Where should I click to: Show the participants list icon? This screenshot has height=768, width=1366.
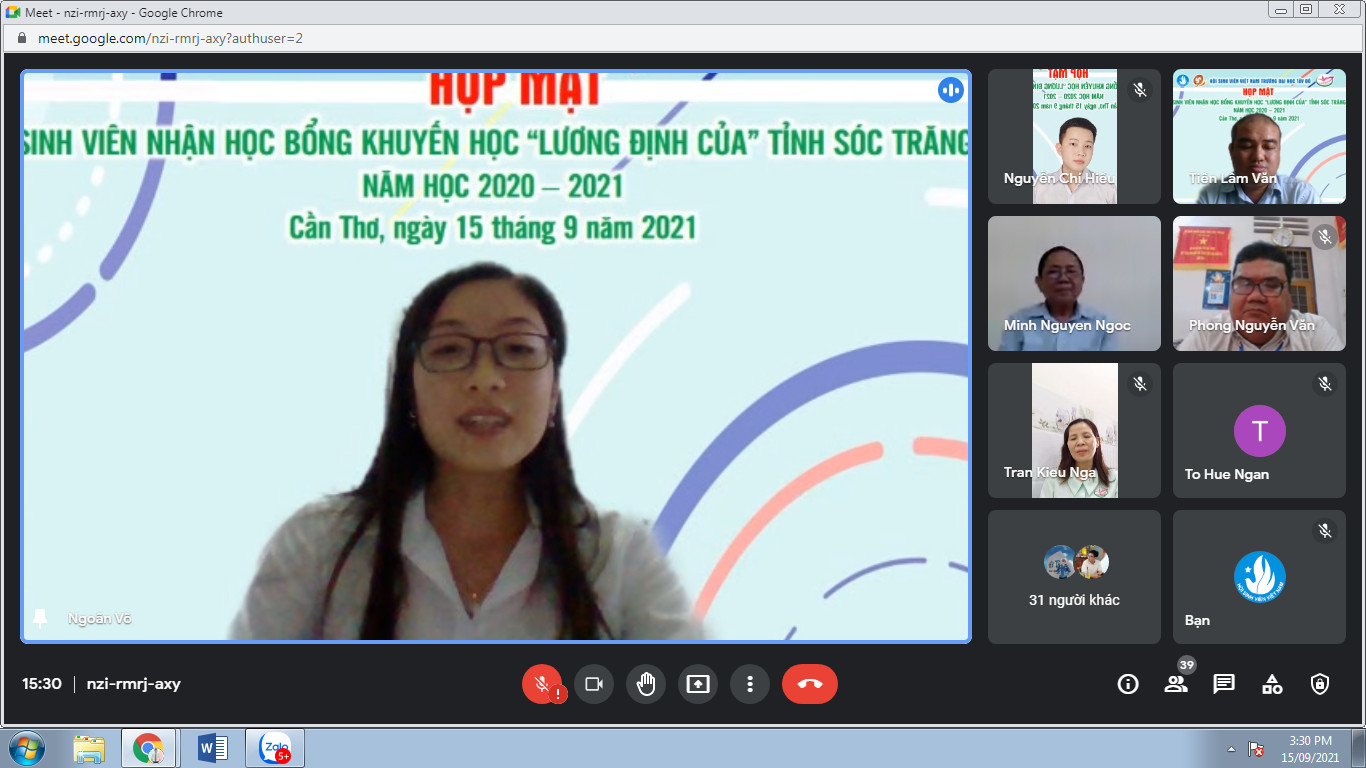[x=1176, y=684]
